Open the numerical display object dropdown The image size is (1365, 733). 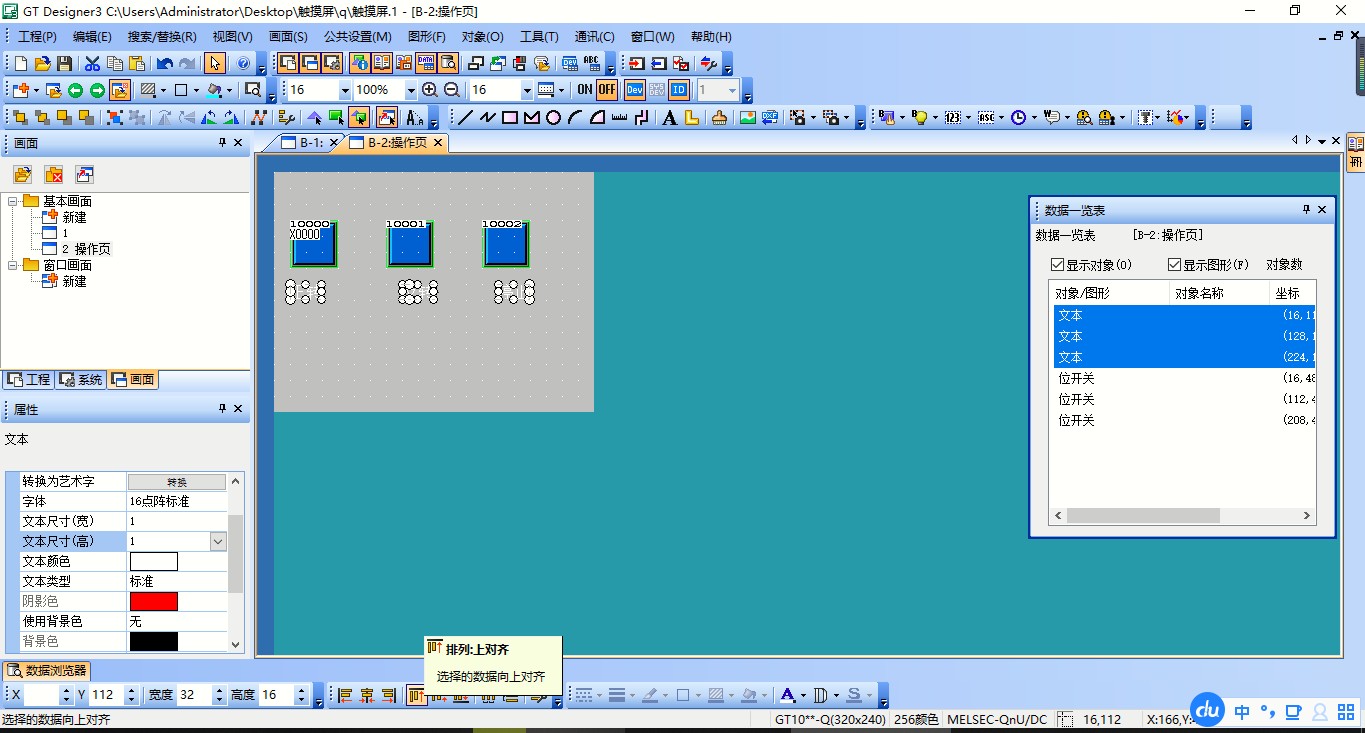click(968, 117)
